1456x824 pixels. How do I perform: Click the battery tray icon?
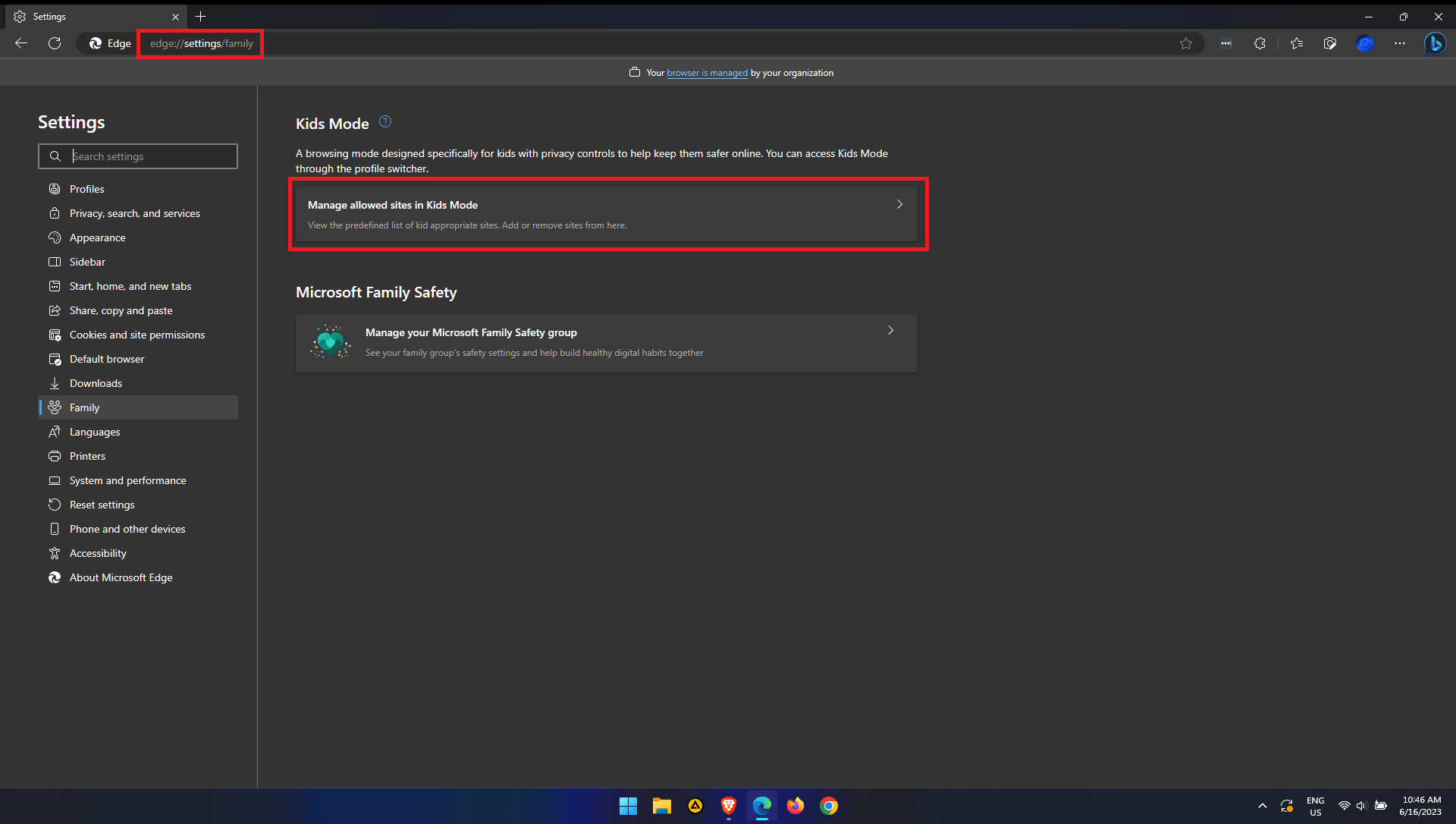1381,806
